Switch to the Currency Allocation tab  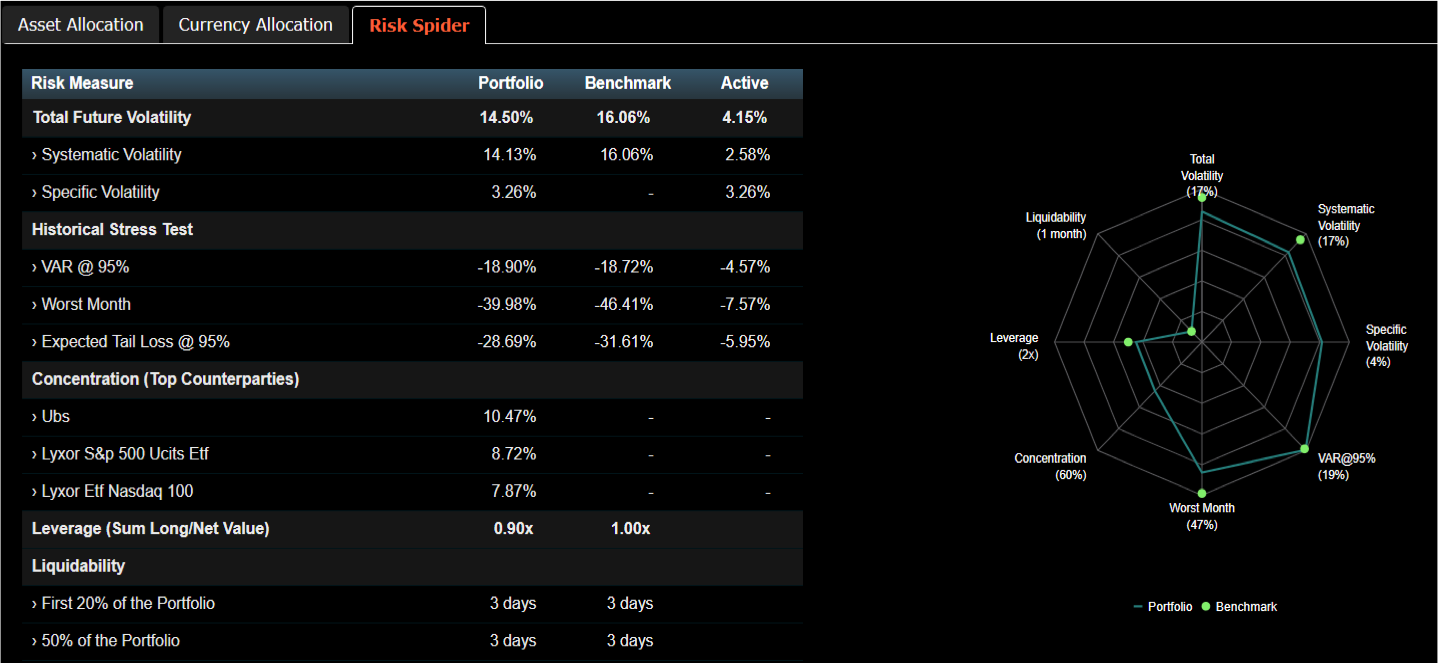click(255, 25)
